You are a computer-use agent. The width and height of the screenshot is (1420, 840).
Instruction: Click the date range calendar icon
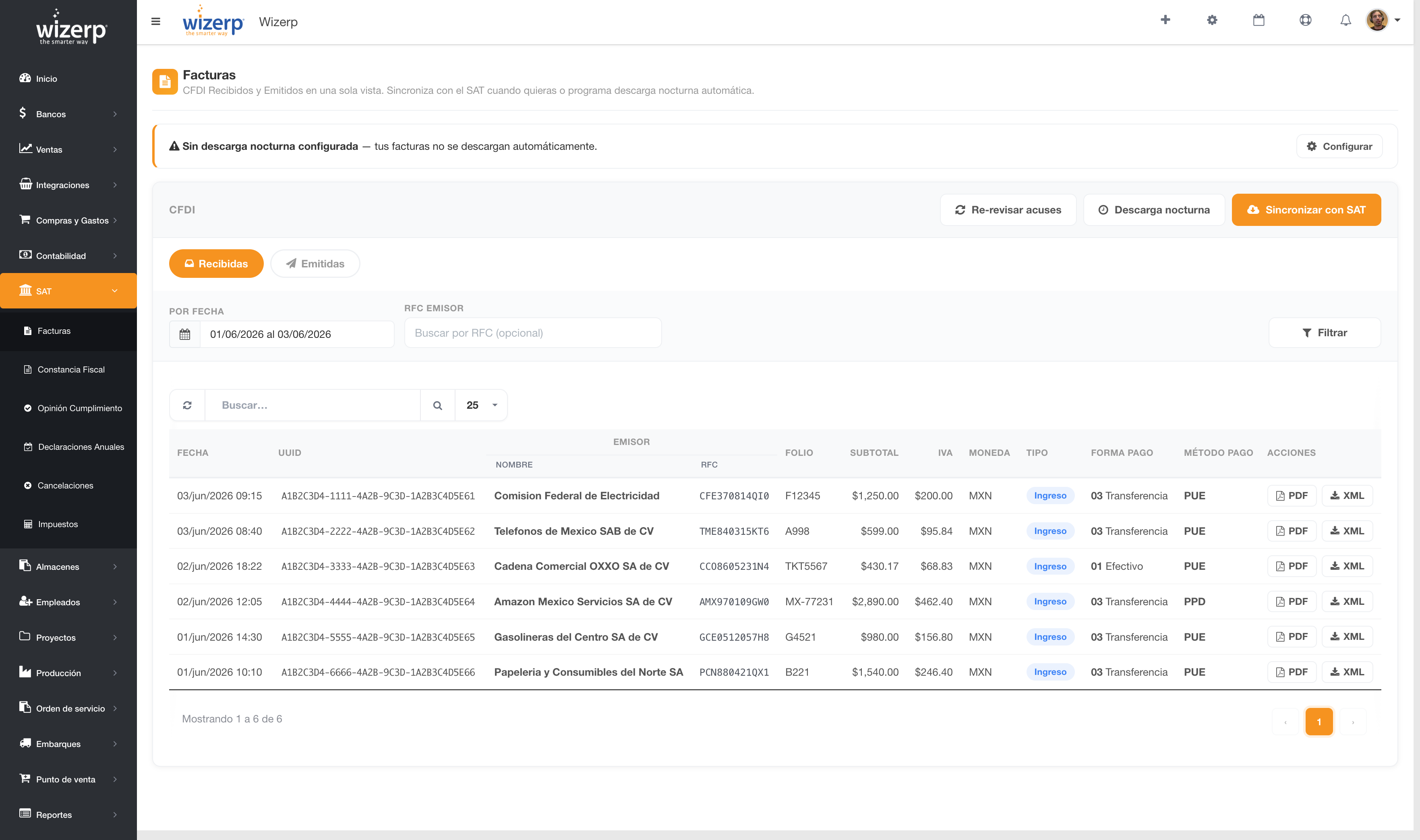pyautogui.click(x=184, y=334)
